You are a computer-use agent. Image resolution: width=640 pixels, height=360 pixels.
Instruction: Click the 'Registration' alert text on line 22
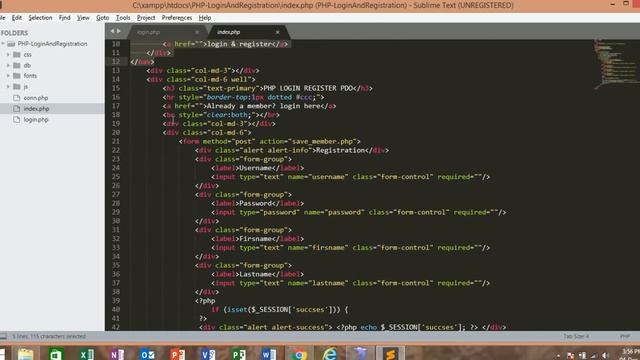point(341,150)
